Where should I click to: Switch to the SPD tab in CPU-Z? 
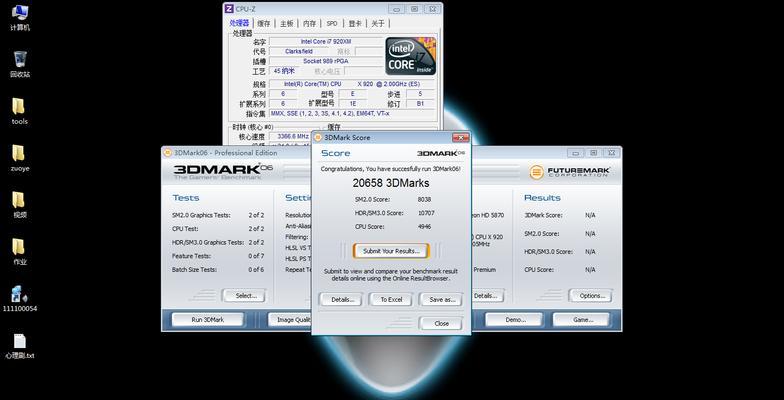point(332,24)
